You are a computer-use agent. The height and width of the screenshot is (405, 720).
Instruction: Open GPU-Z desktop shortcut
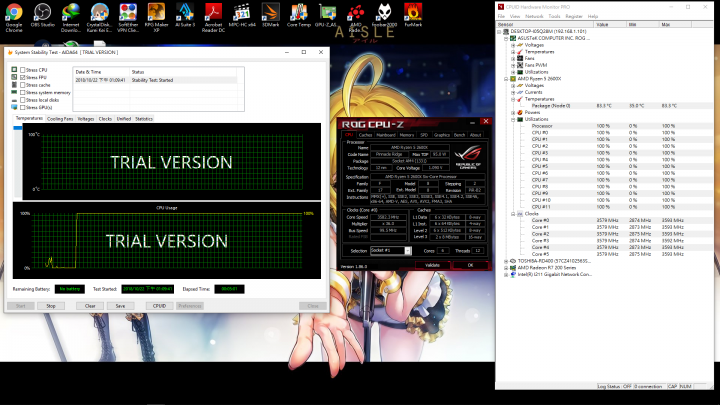326,15
